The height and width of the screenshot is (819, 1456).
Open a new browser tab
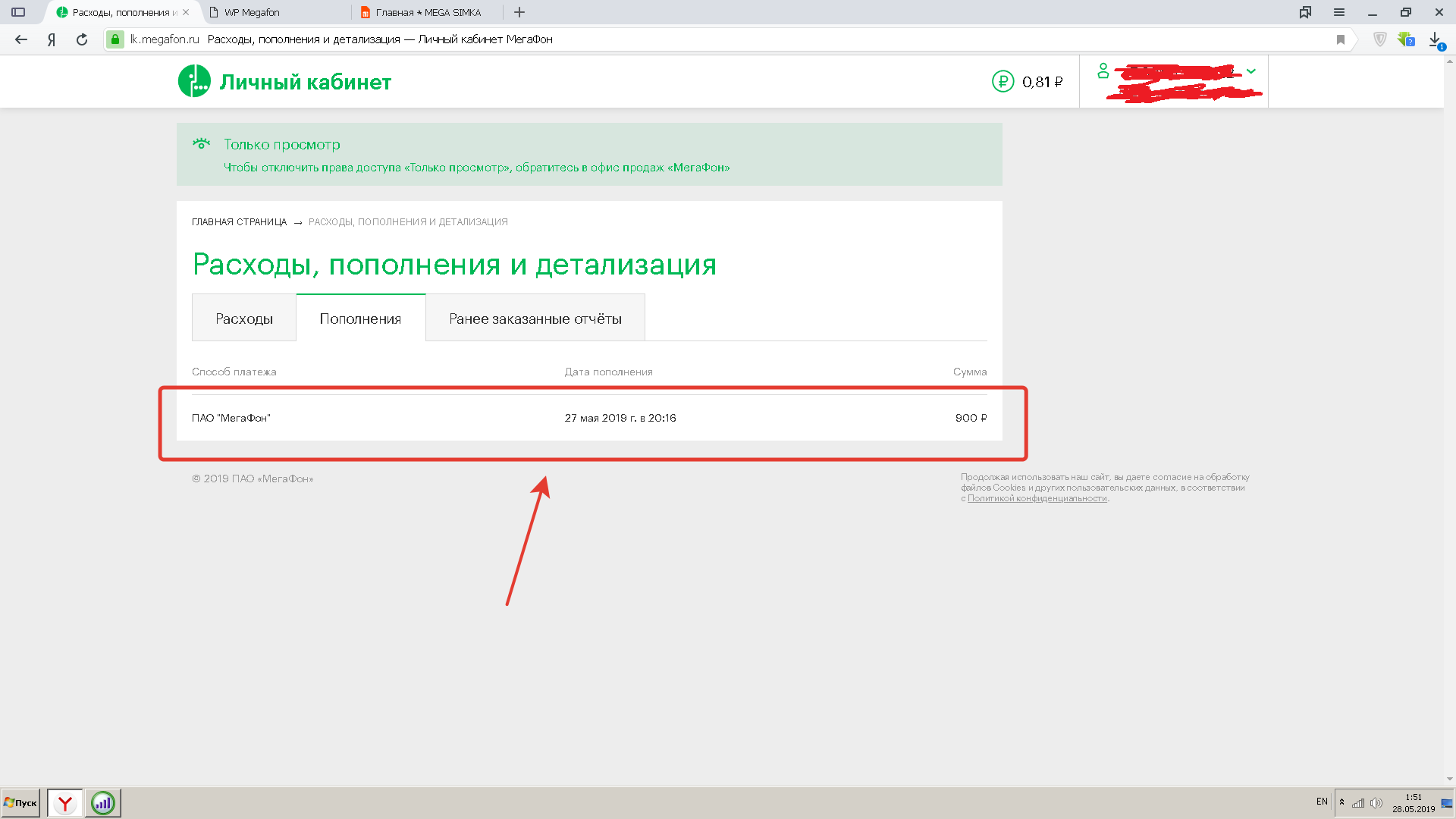519,12
